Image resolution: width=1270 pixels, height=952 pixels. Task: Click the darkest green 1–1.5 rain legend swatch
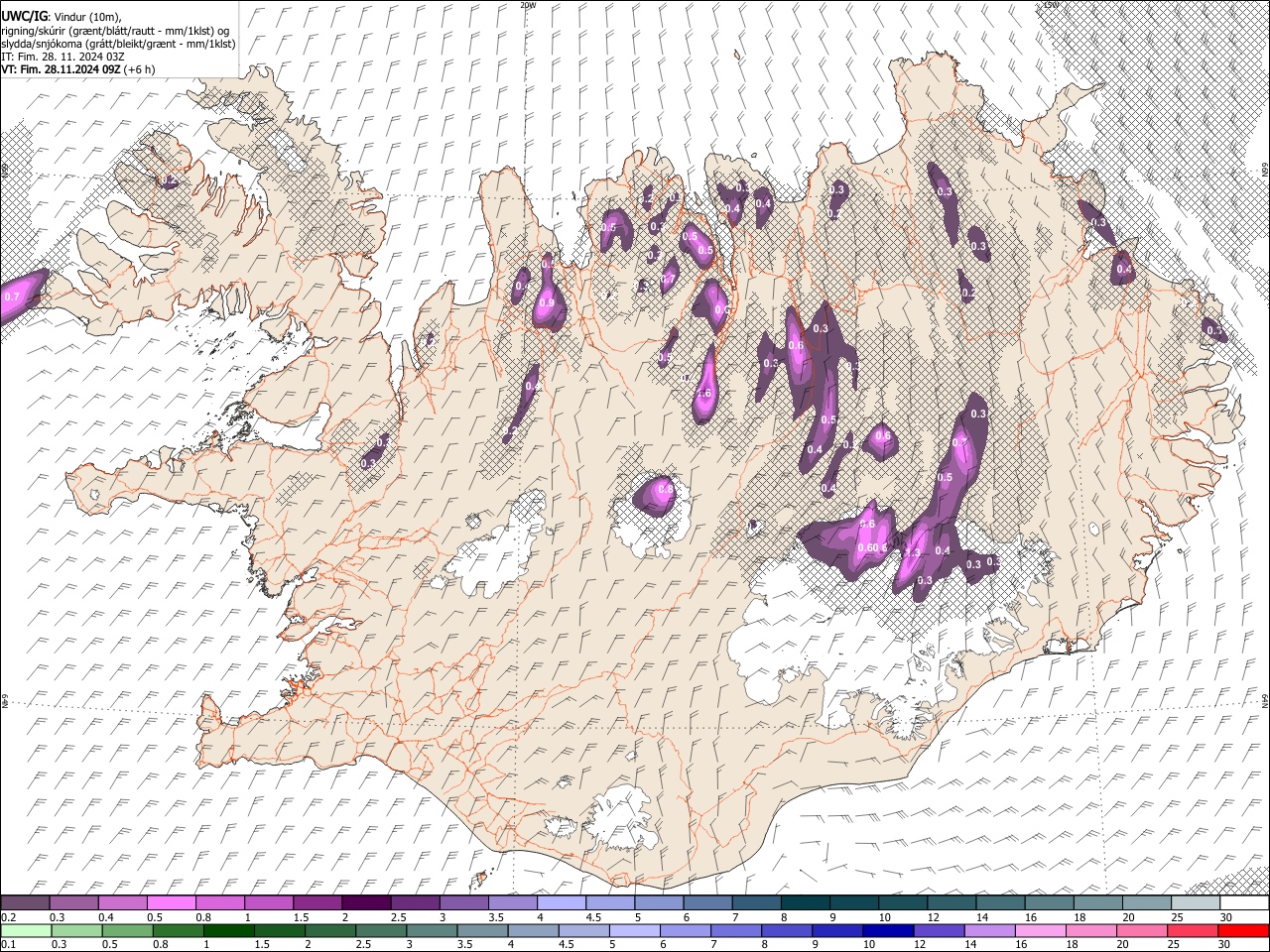click(228, 930)
